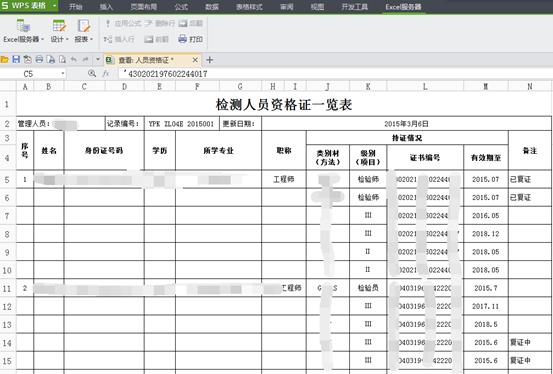
Task: Click the magnifier icon beside the formula bar
Action: (92, 73)
